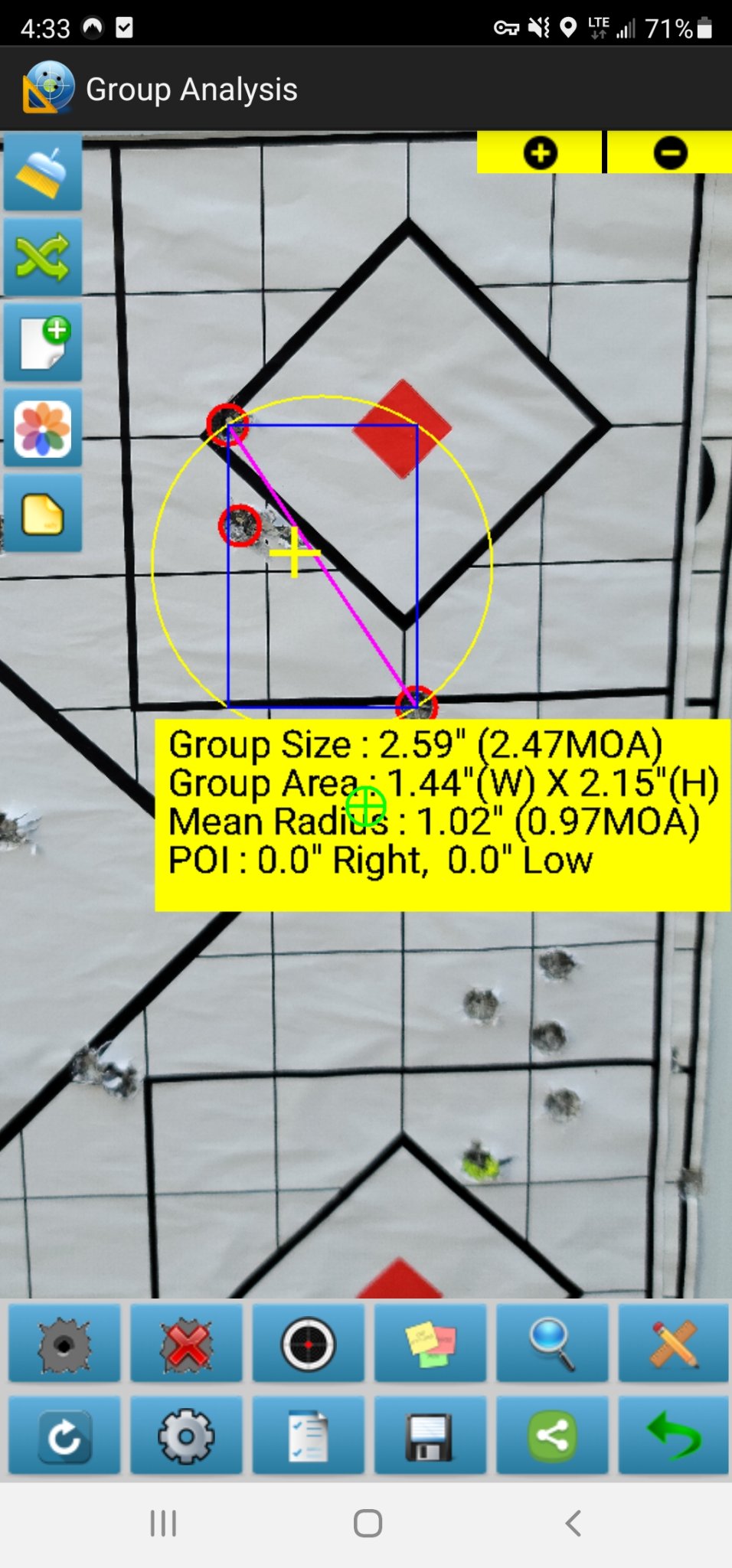Select the bottom red circled bullet hole

pos(417,703)
